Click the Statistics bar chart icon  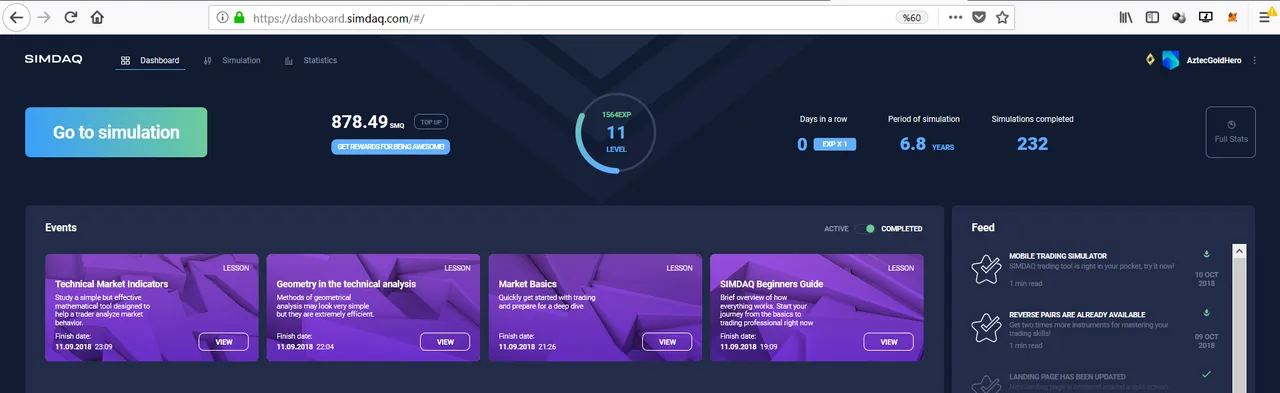point(289,61)
